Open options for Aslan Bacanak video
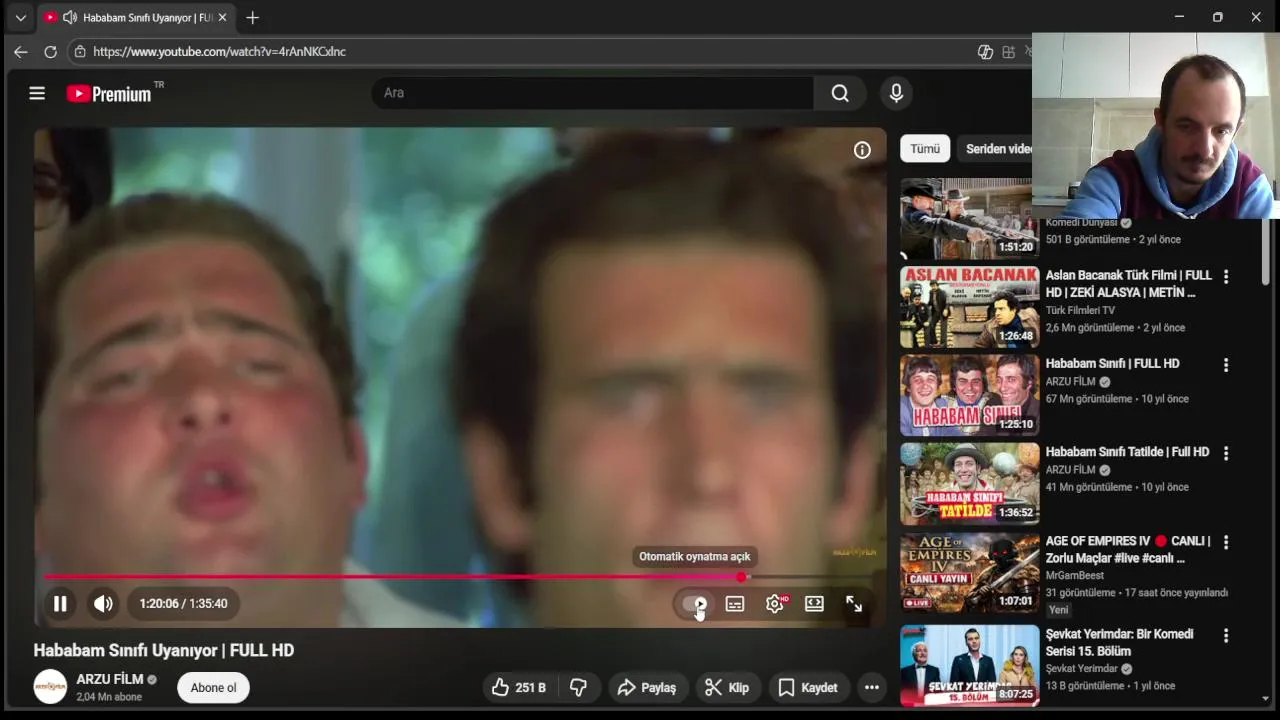The width and height of the screenshot is (1280, 720). pos(1226,277)
